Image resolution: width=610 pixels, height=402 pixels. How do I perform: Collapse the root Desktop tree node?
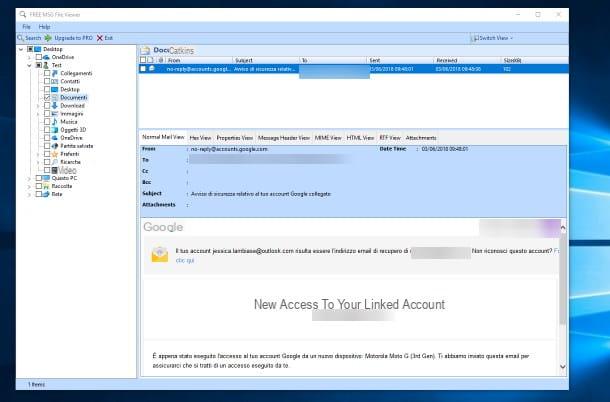coord(21,49)
